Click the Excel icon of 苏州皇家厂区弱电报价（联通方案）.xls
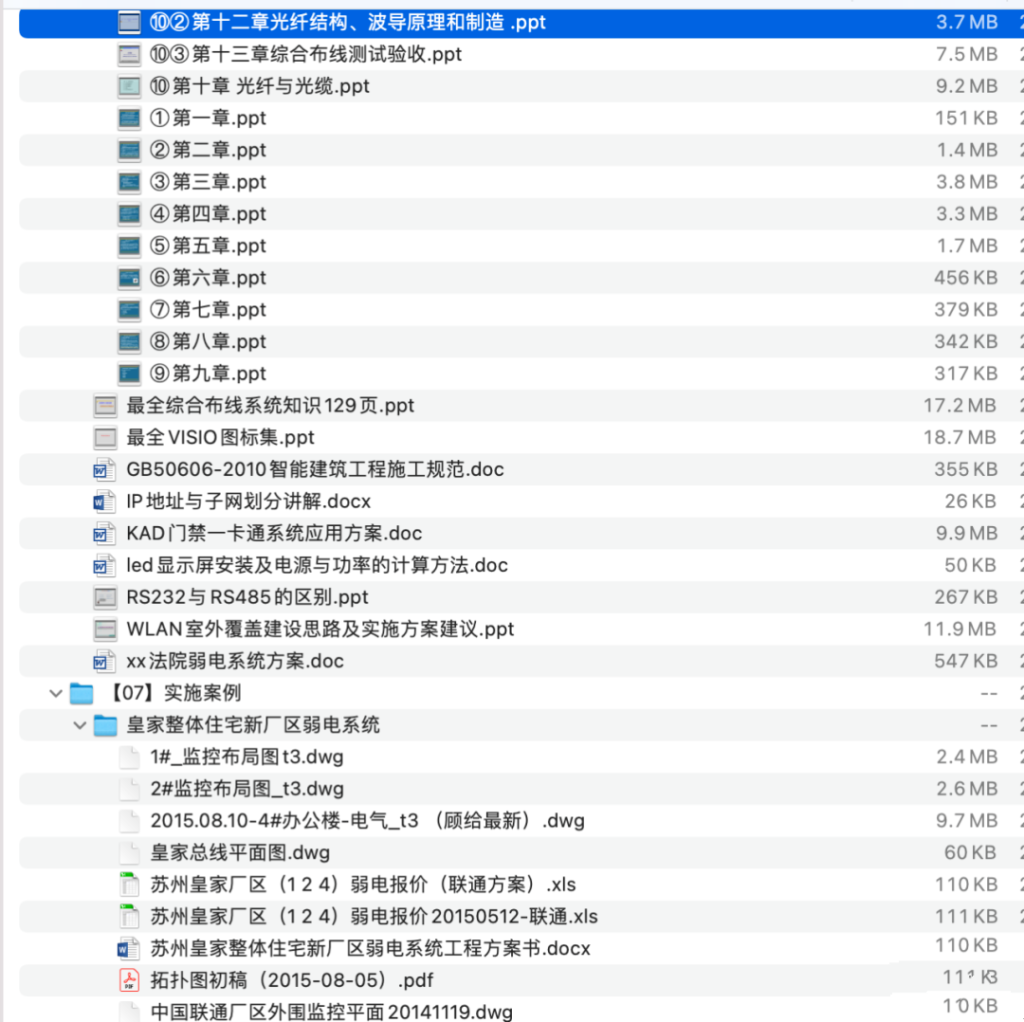Viewport: 1024px width, 1022px height. coord(128,884)
